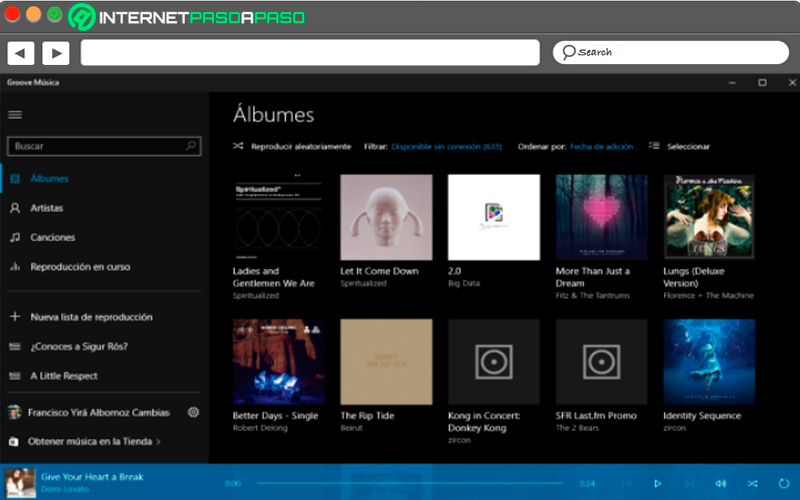Click the playback progress bar
800x500 pixels.
coord(410,483)
